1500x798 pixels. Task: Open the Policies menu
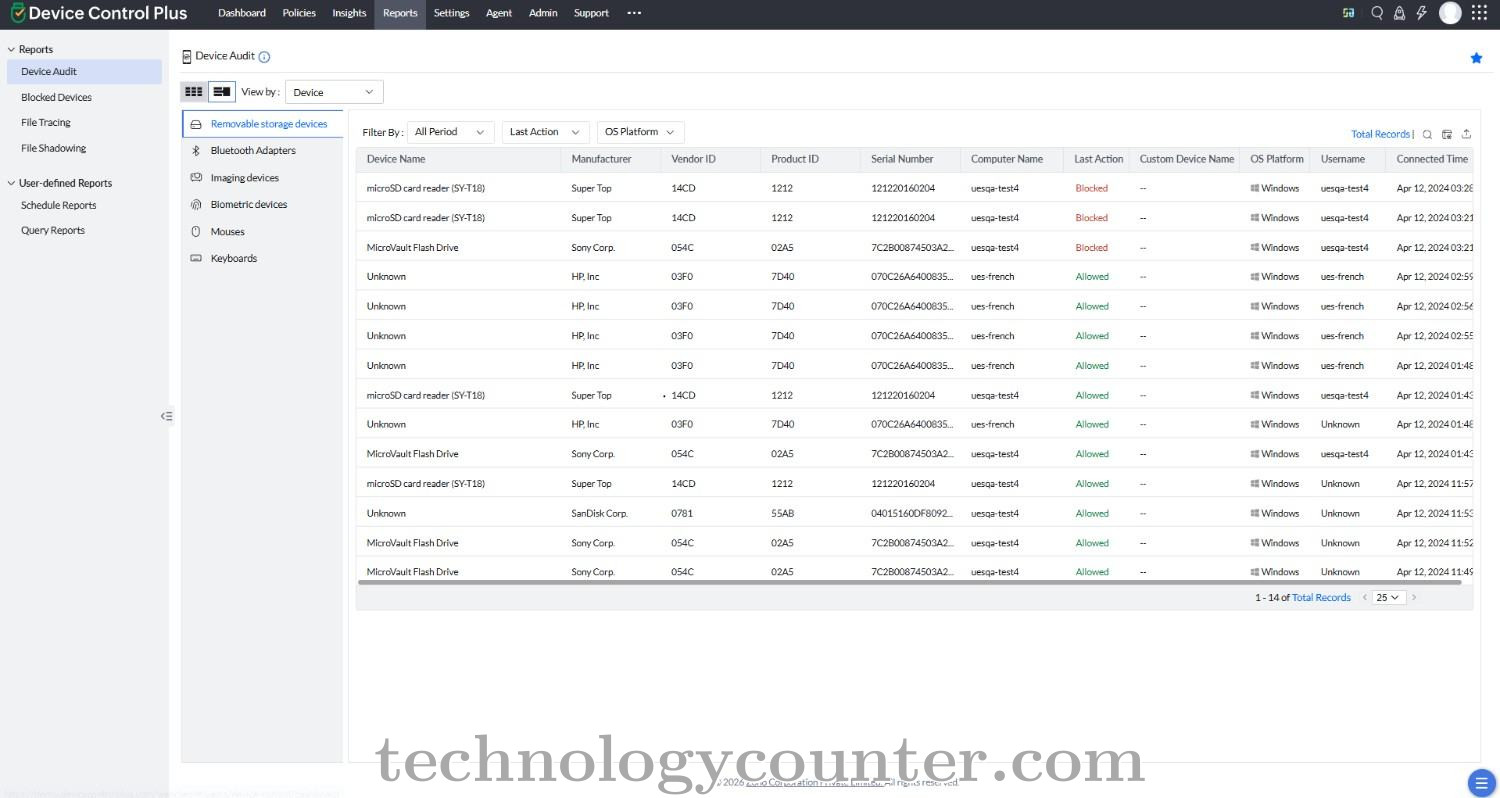click(299, 13)
